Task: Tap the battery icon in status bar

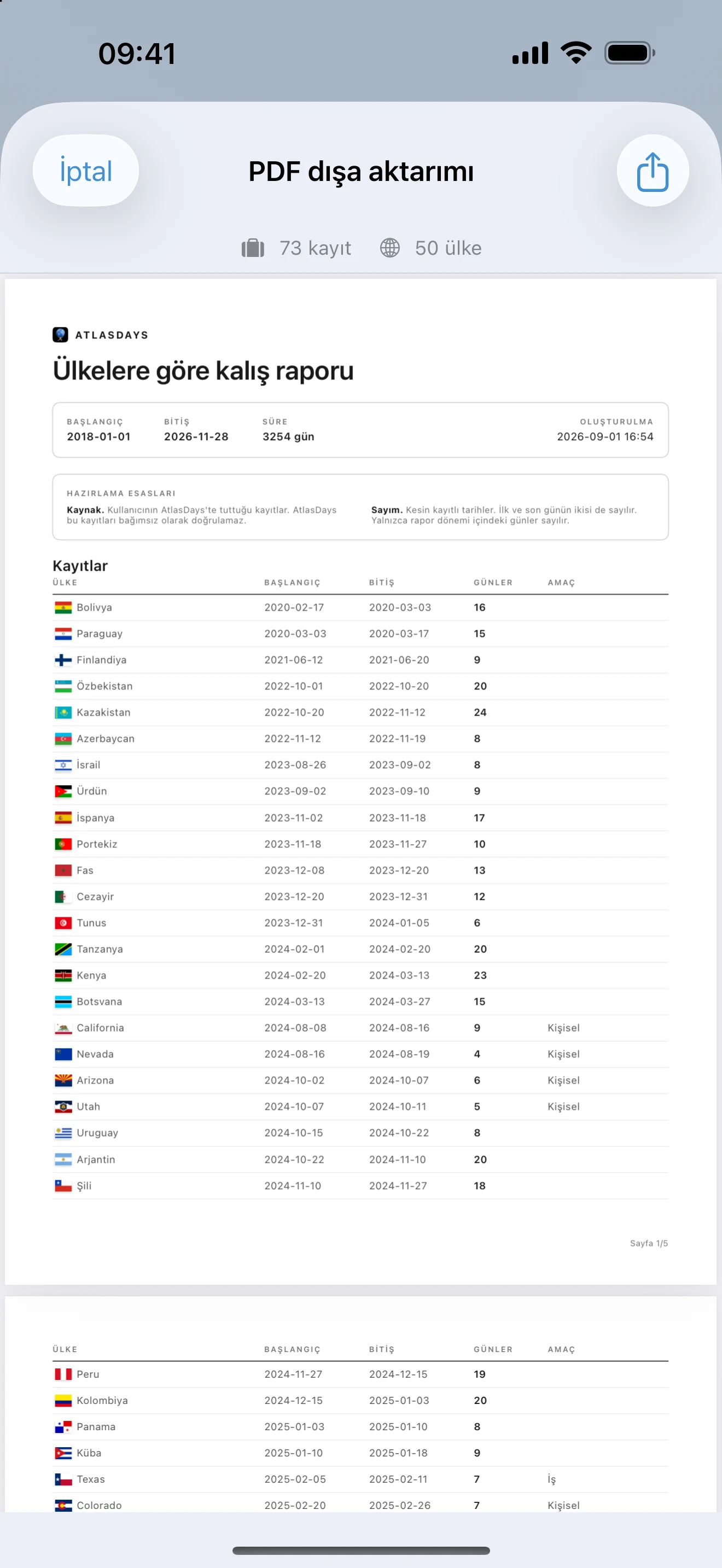Action: click(630, 53)
